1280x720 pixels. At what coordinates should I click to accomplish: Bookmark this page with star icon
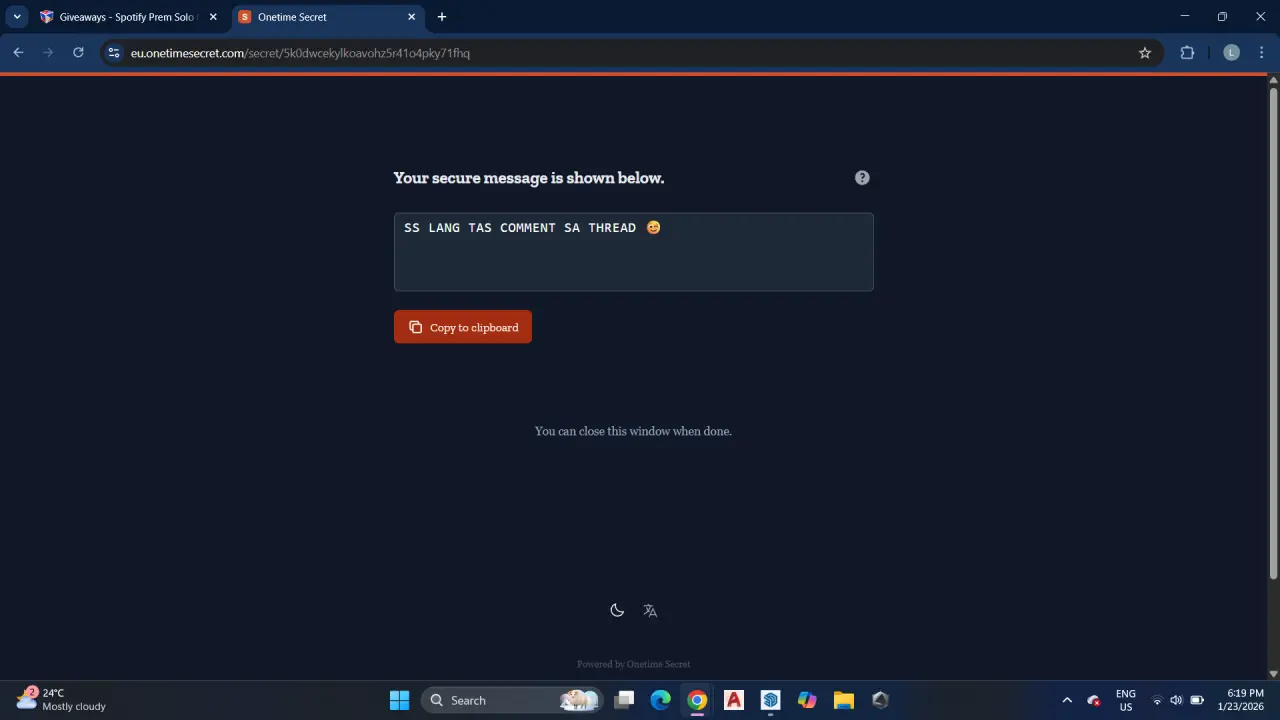pyautogui.click(x=1145, y=53)
